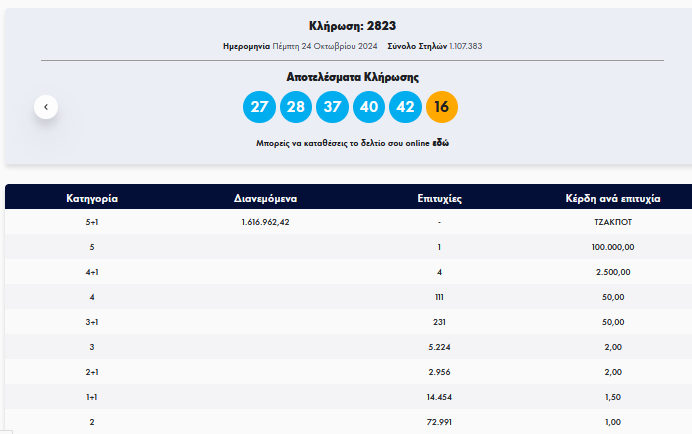Select the blue ball number 28

click(296, 106)
